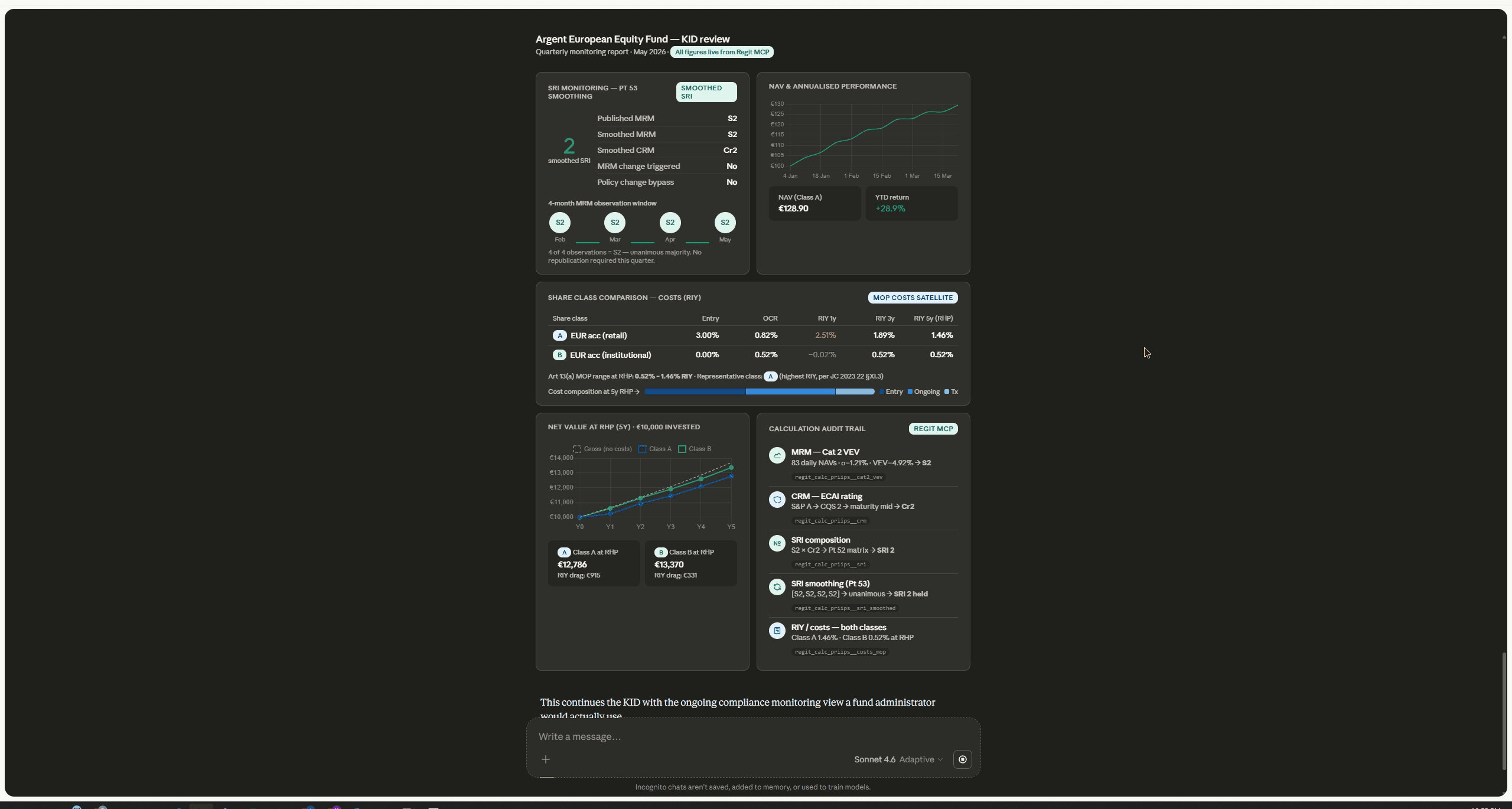
Task: Click the NAV (Class A) €128.90 card
Action: (814, 204)
